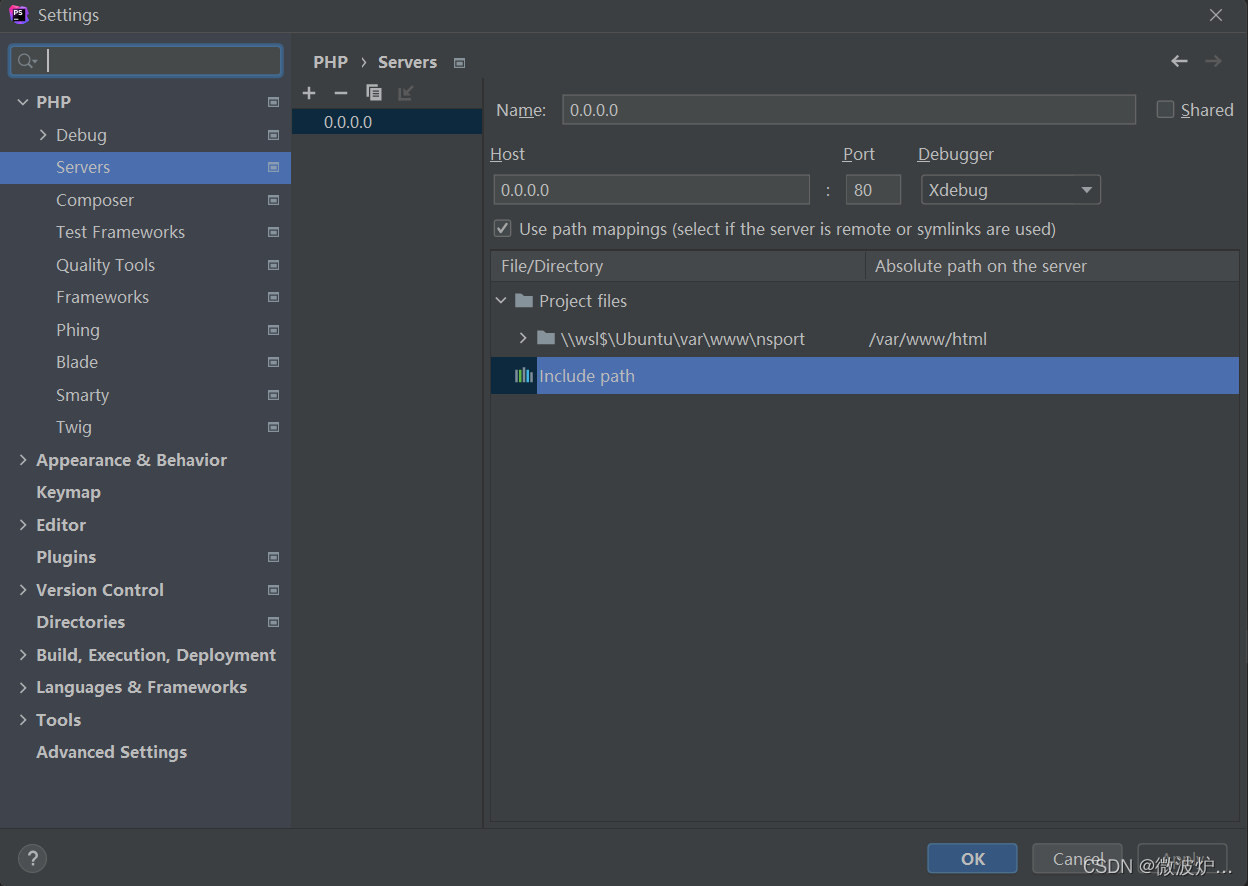Click the server Name input field
Image resolution: width=1248 pixels, height=886 pixels.
click(x=849, y=110)
